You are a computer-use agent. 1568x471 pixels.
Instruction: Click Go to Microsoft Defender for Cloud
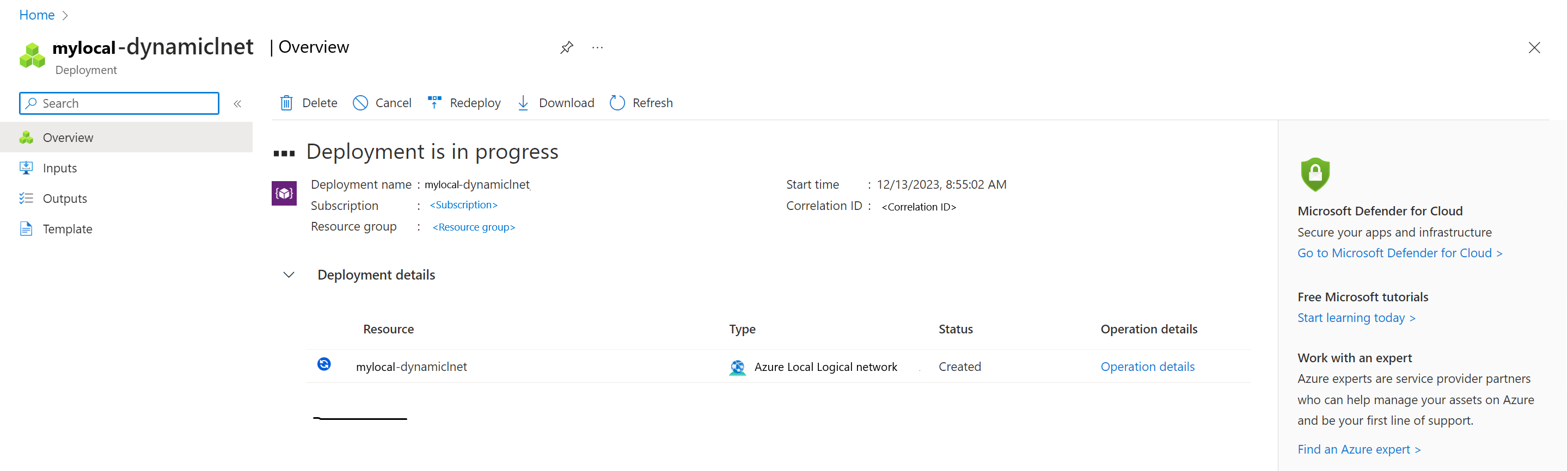(1399, 253)
